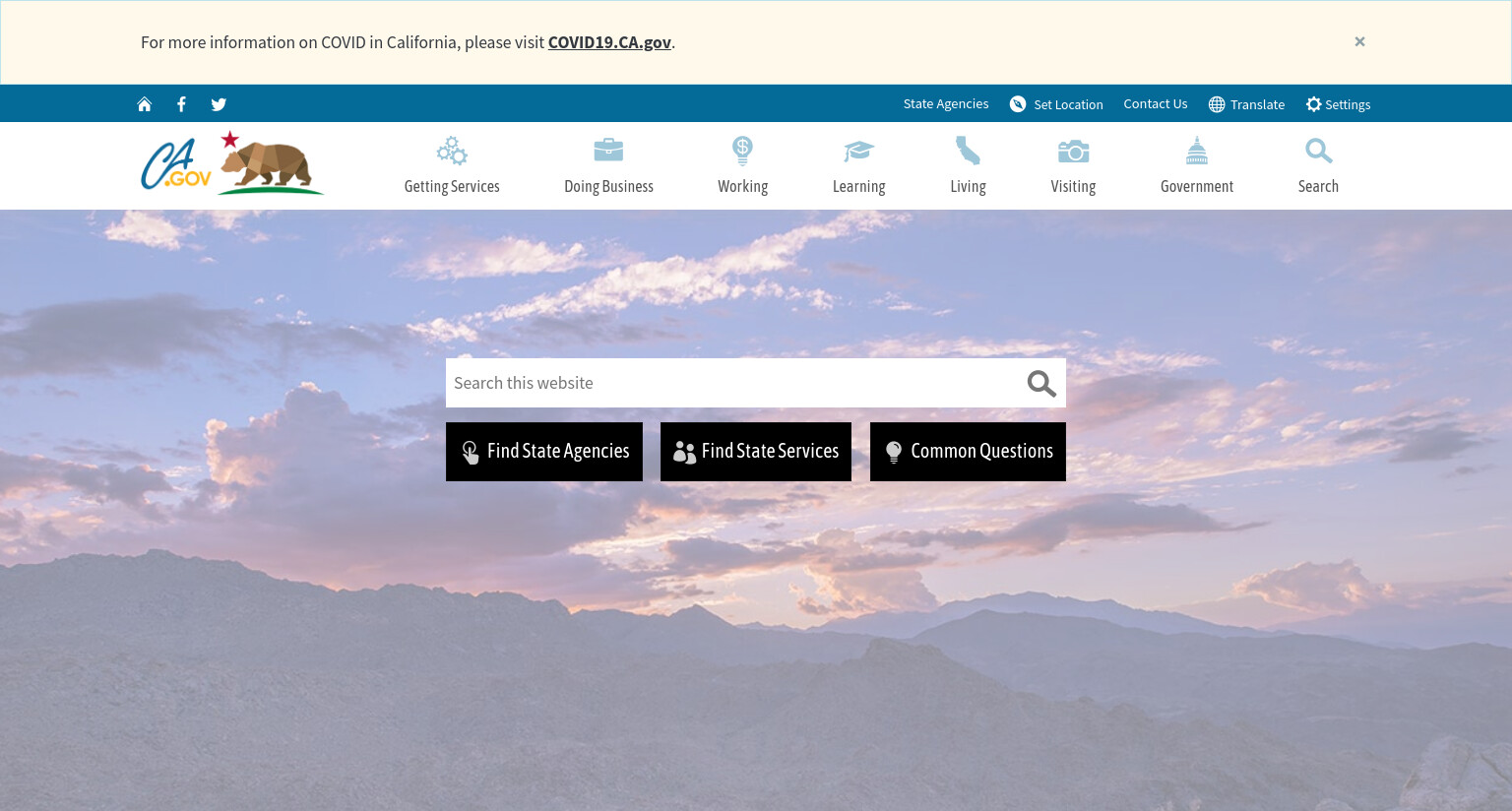Click the Common Questions button label
This screenshot has height=811, width=1512.
tap(981, 451)
